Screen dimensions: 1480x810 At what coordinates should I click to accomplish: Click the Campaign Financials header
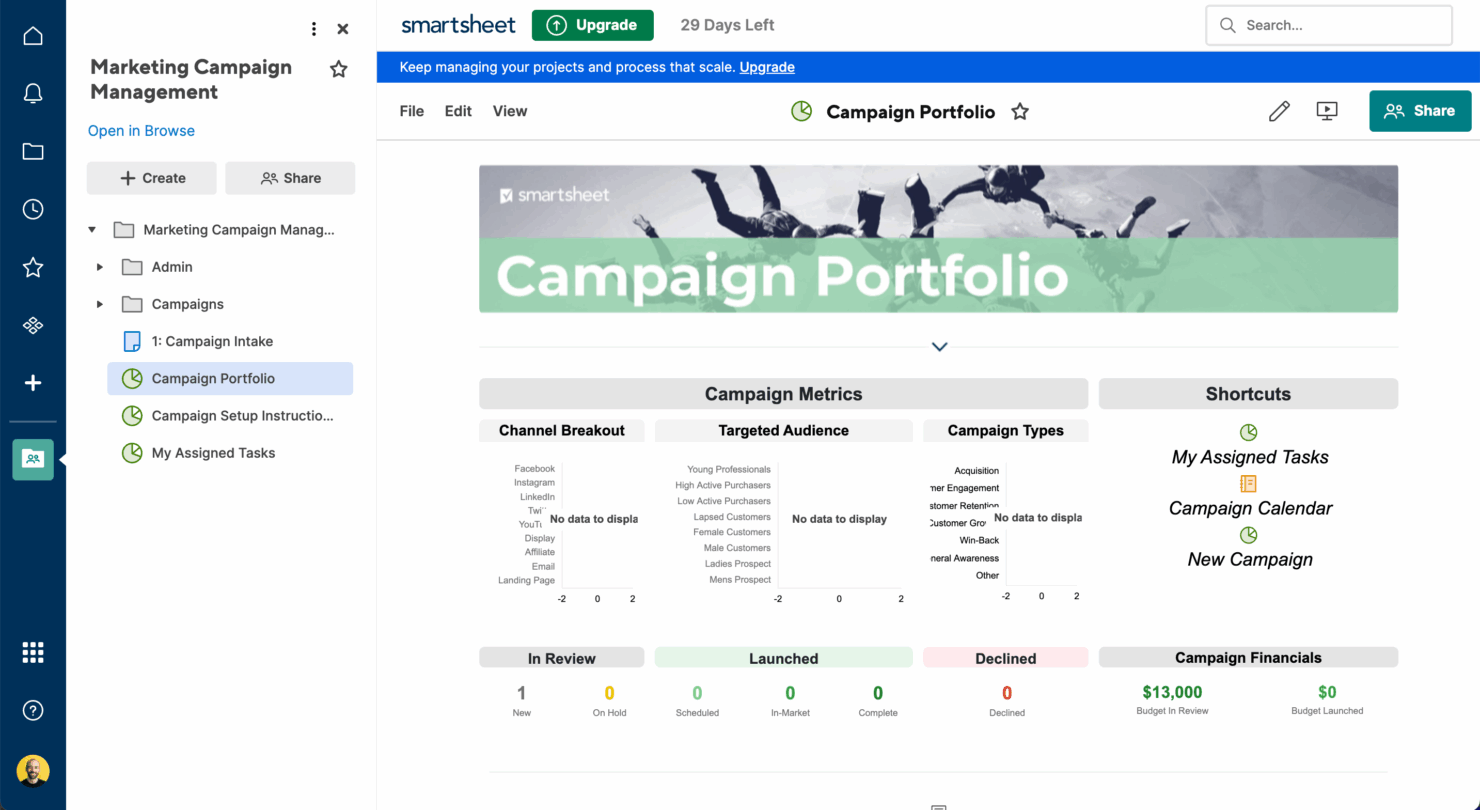click(x=1248, y=658)
